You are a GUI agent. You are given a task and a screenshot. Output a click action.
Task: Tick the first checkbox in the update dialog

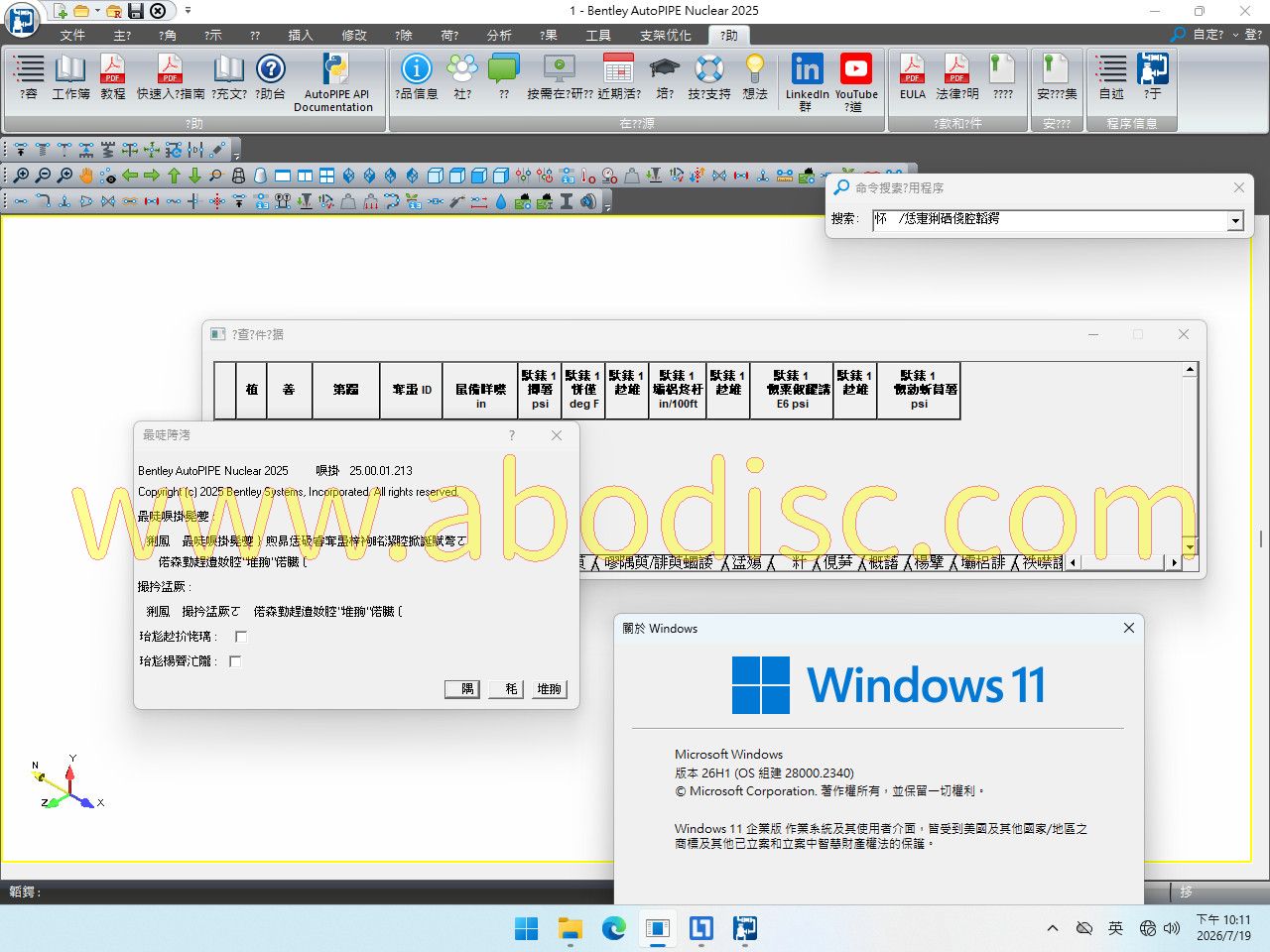coord(241,637)
